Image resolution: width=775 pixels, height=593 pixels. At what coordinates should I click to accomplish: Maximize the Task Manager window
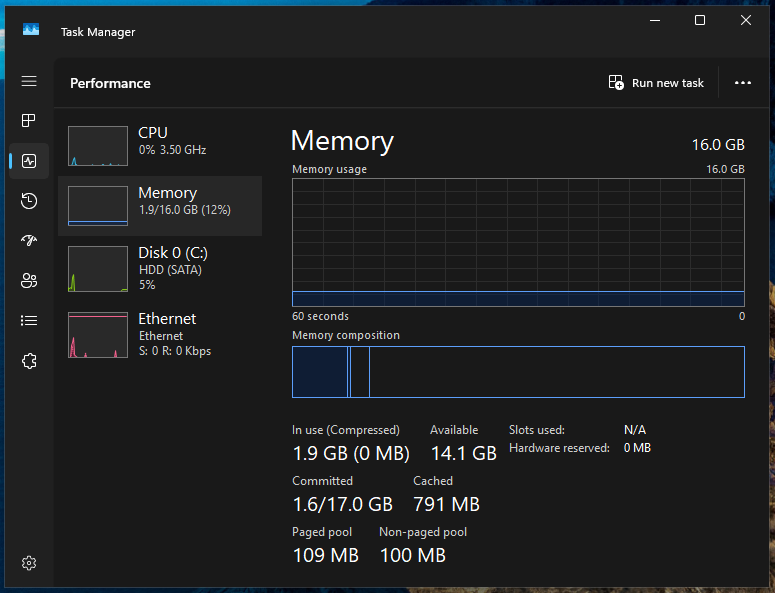pyautogui.click(x=700, y=20)
